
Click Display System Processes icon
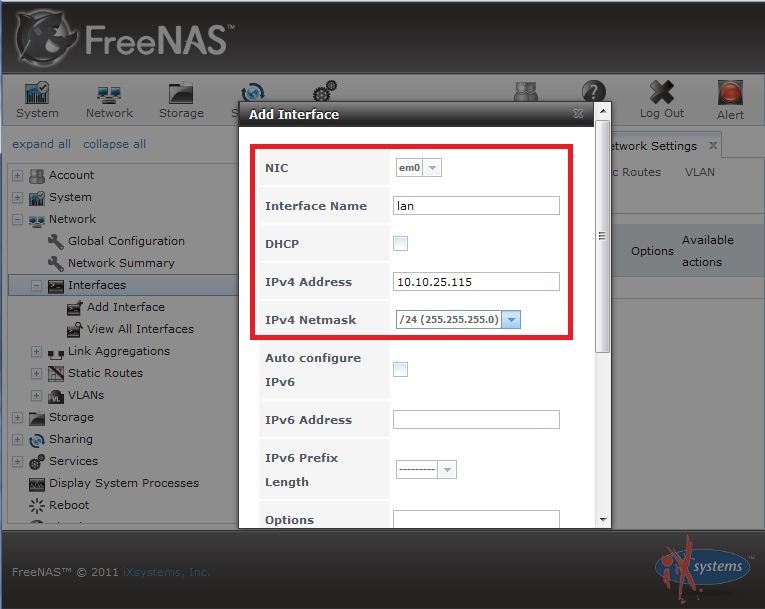pos(37,484)
